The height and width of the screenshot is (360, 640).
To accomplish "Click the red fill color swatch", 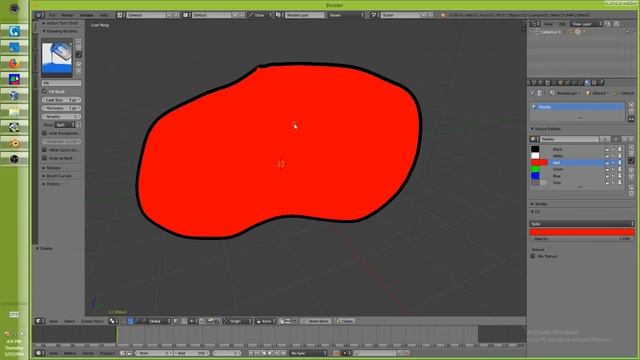I will [x=582, y=232].
